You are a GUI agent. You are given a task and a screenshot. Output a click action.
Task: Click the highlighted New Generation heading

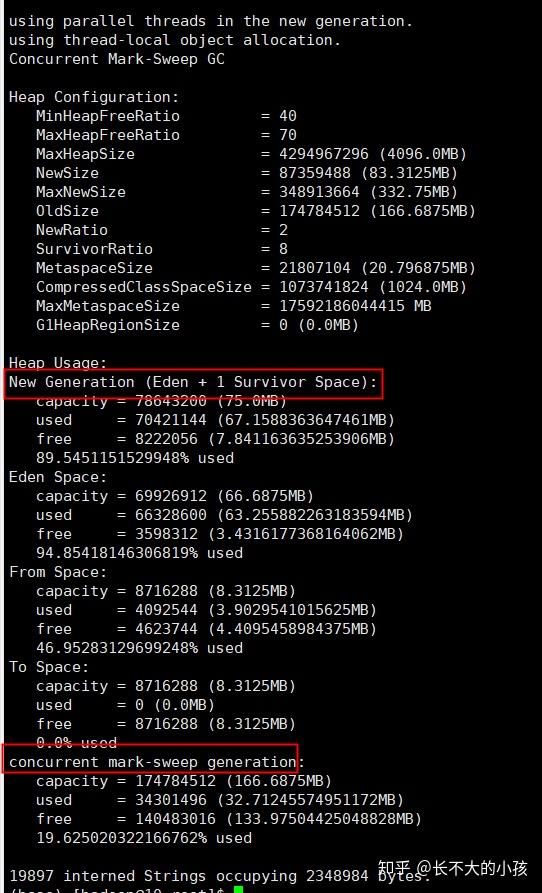[193, 382]
